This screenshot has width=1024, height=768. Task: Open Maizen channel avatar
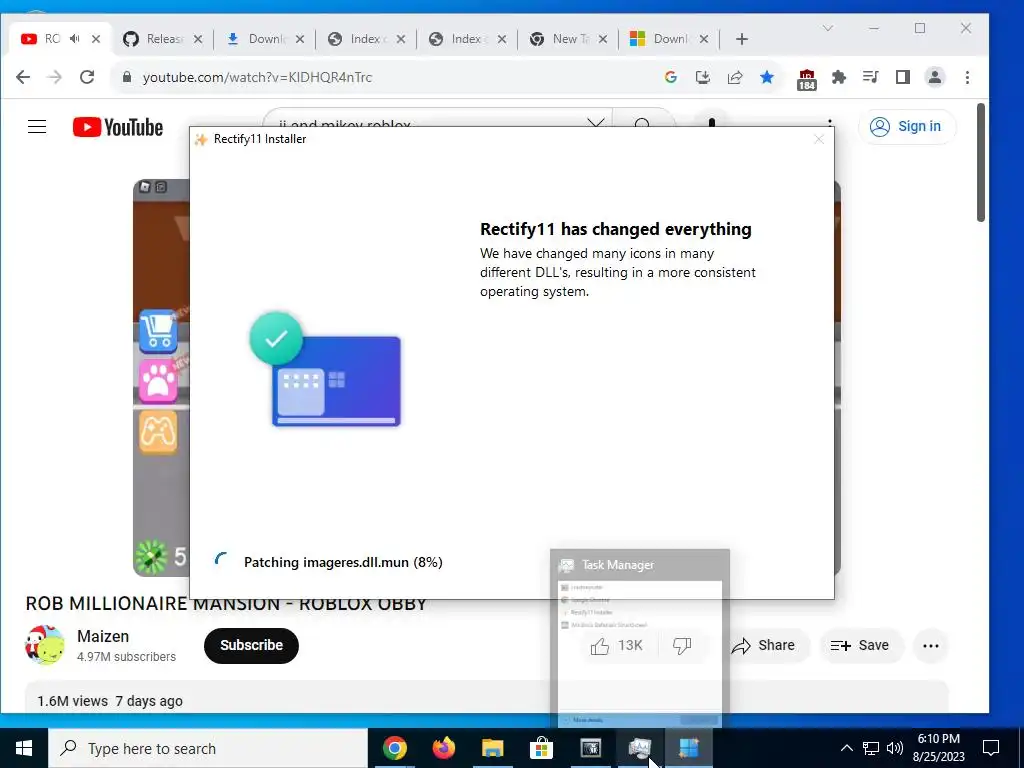pos(44,645)
